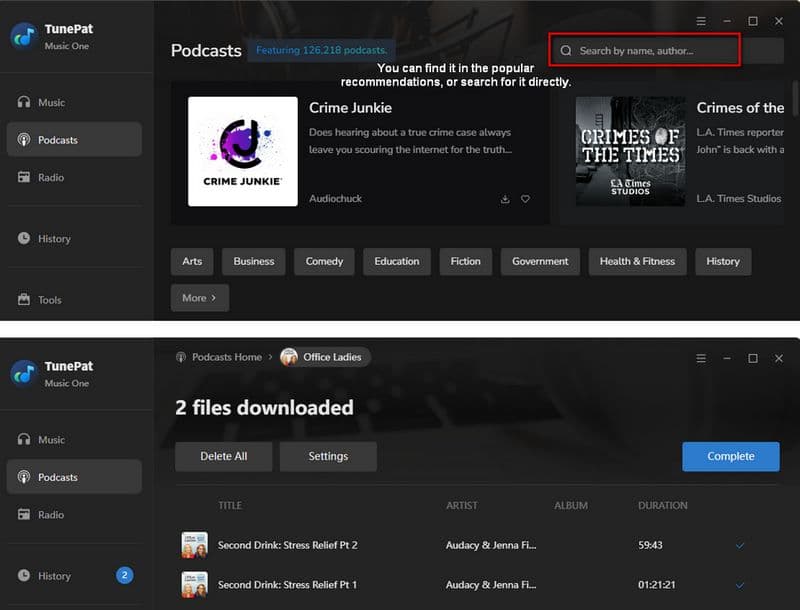Open Crimes of the Times cover thumbnail
Viewport: 800px width, 610px height.
pyautogui.click(x=631, y=151)
